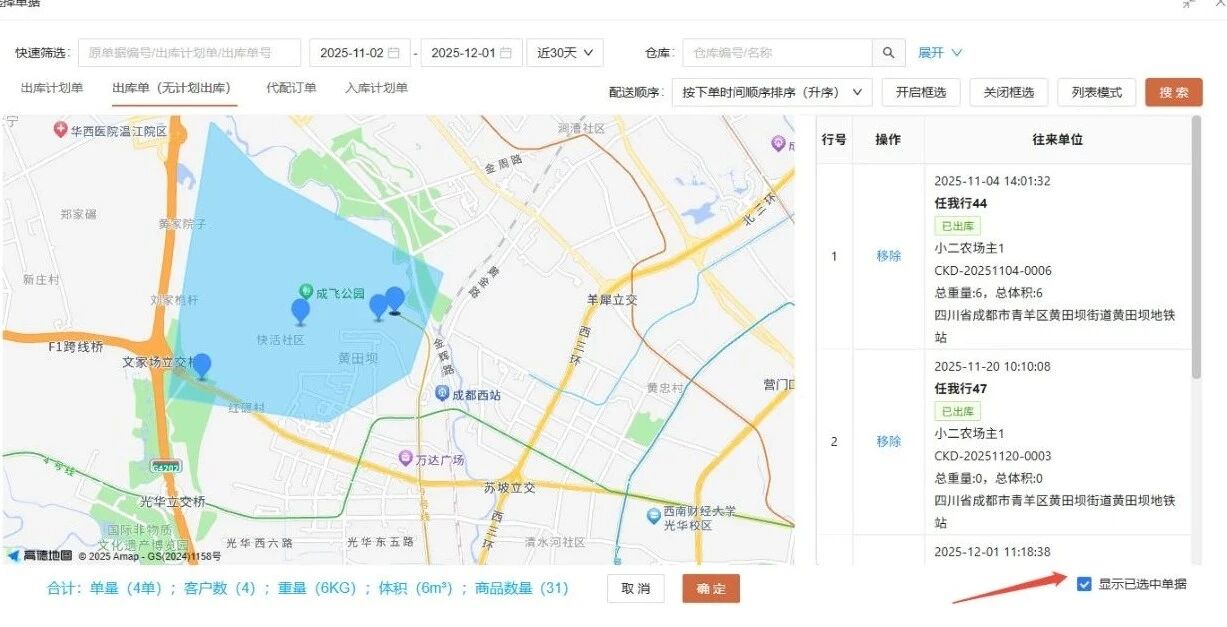Switch to 入库计划单 tab
The image size is (1227, 627).
point(376,88)
